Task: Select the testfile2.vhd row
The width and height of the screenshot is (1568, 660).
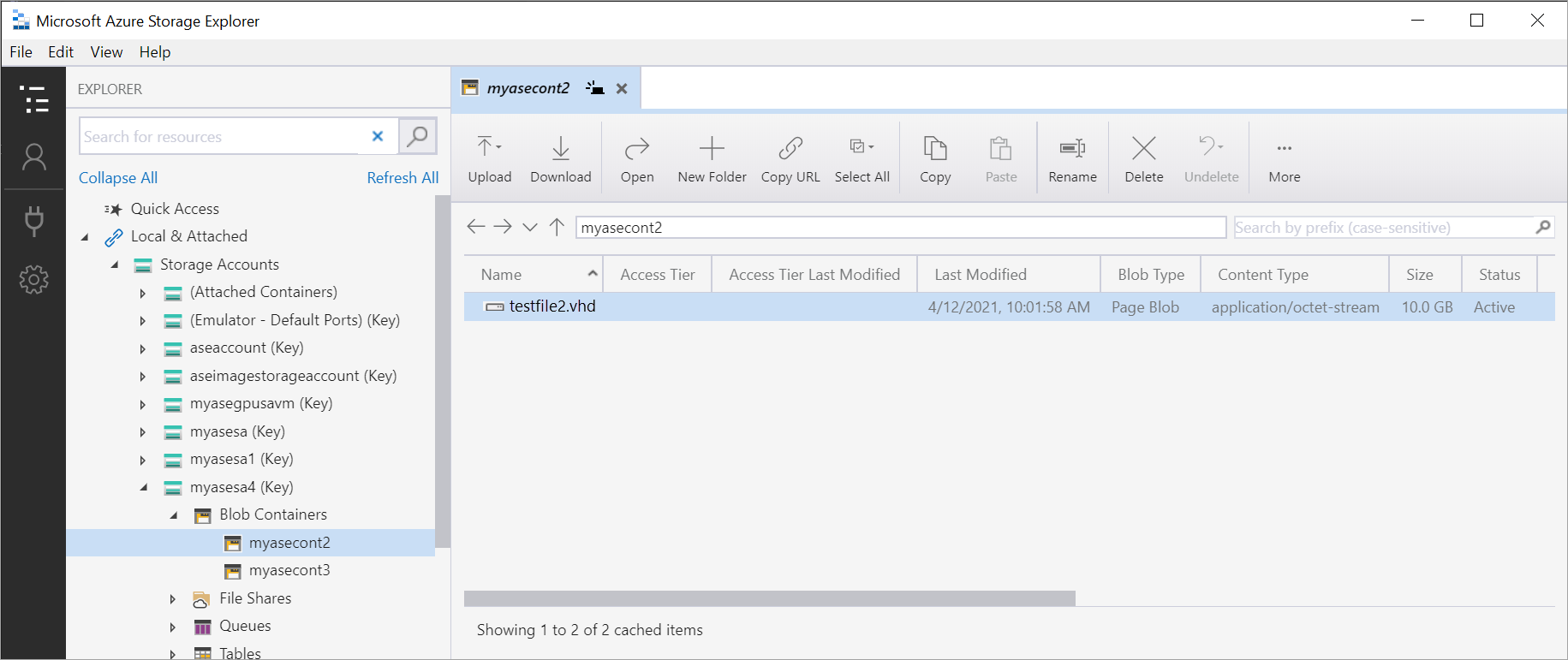Action: click(x=1009, y=306)
